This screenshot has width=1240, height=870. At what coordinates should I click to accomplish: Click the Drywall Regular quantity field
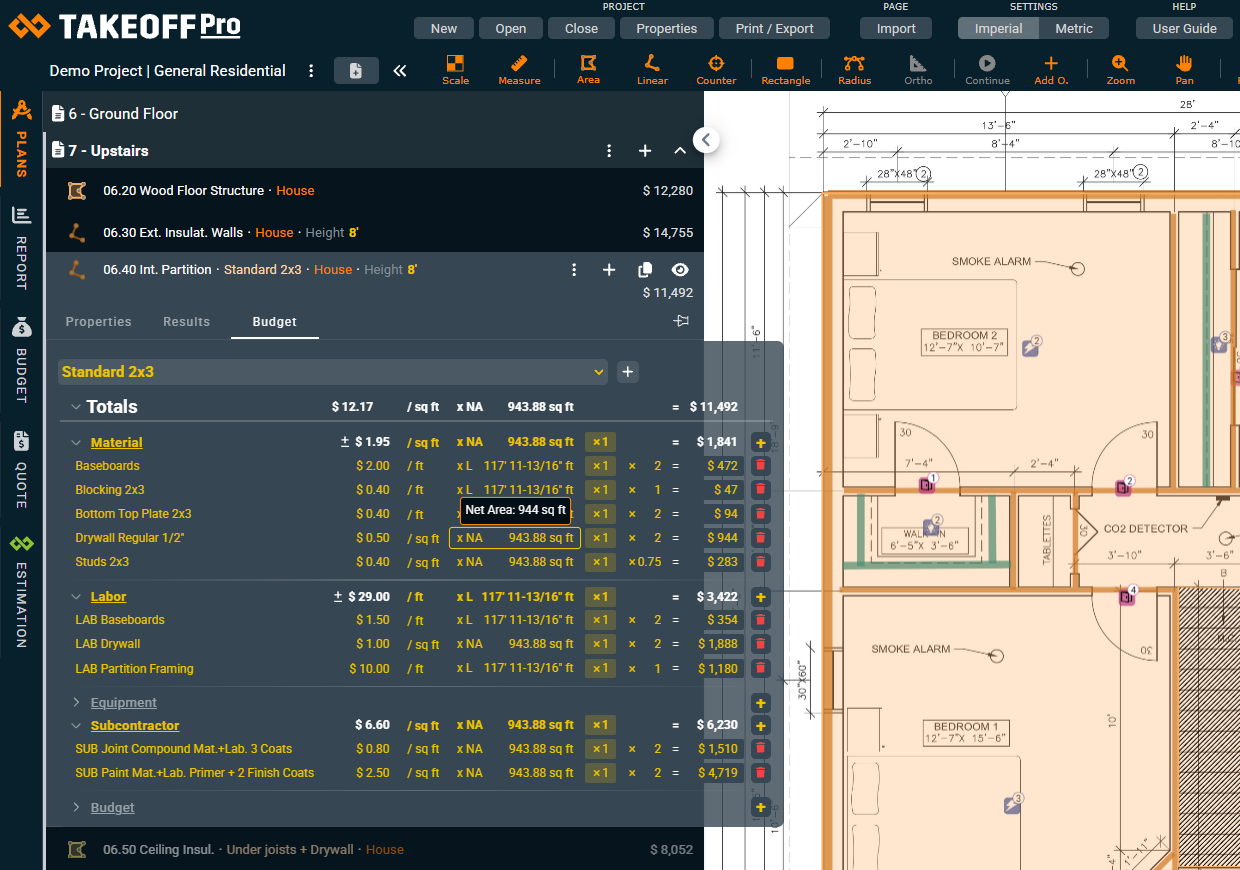514,538
